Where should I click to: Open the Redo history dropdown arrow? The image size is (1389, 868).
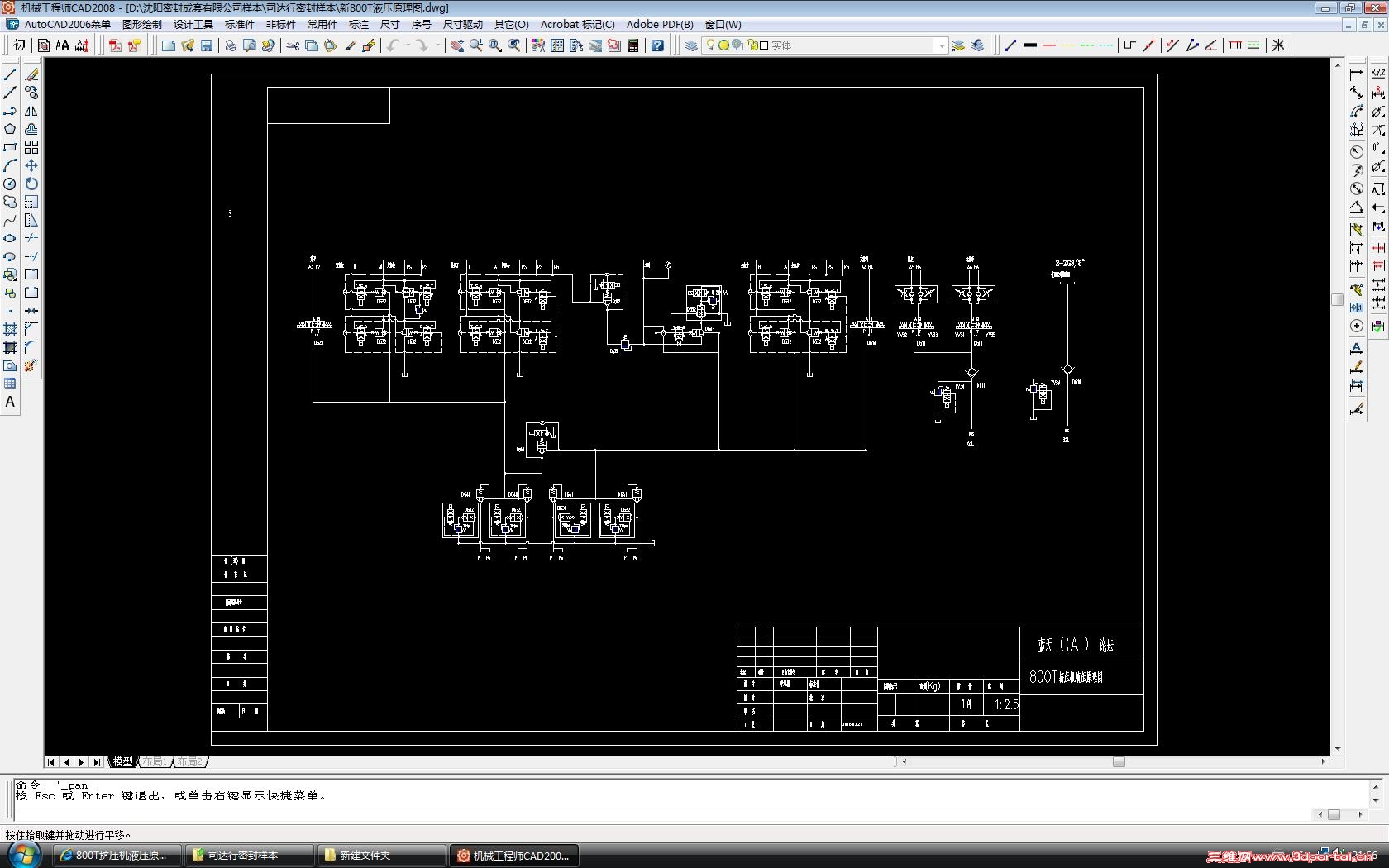point(437,45)
